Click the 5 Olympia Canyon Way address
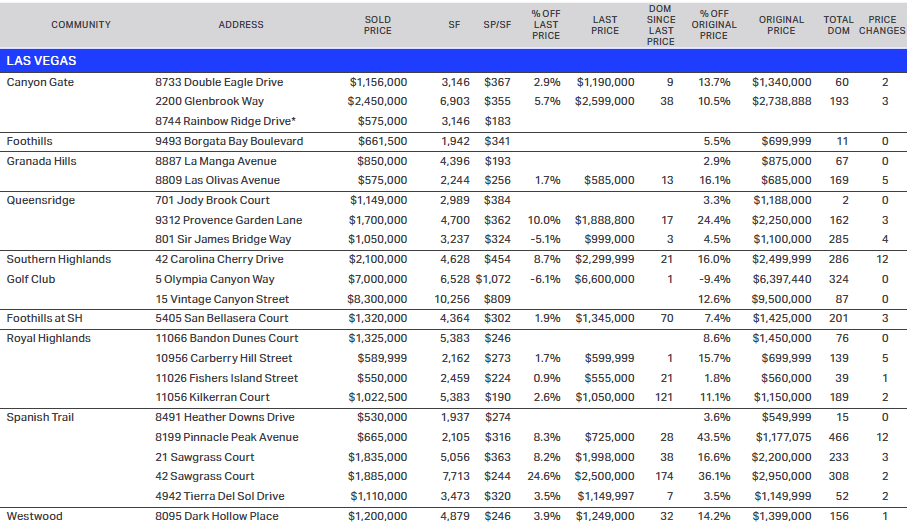Viewport: 907px width, 525px height. (215, 279)
